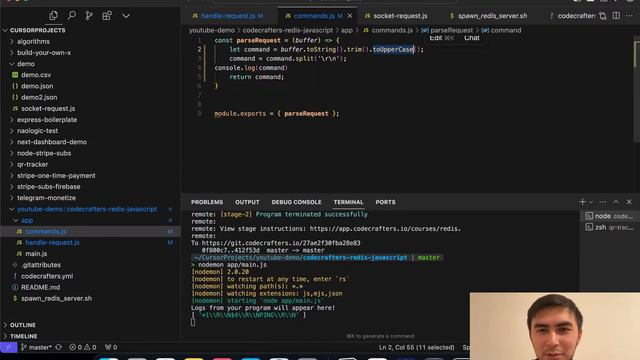640x360 pixels.
Task: Click the remote window status icon
Action: pyautogui.click(x=9, y=347)
